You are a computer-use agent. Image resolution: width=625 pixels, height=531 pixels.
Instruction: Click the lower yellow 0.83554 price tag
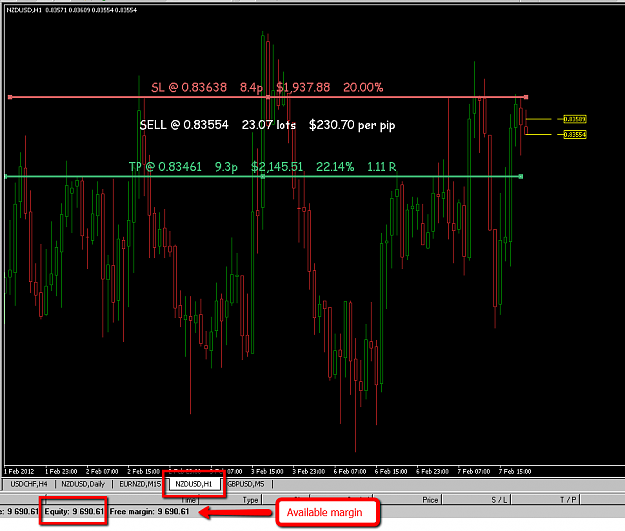click(575, 135)
